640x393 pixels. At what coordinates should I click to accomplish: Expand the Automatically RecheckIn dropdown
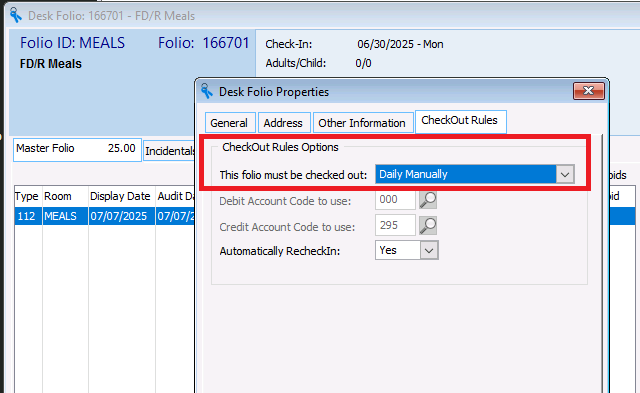pos(429,251)
